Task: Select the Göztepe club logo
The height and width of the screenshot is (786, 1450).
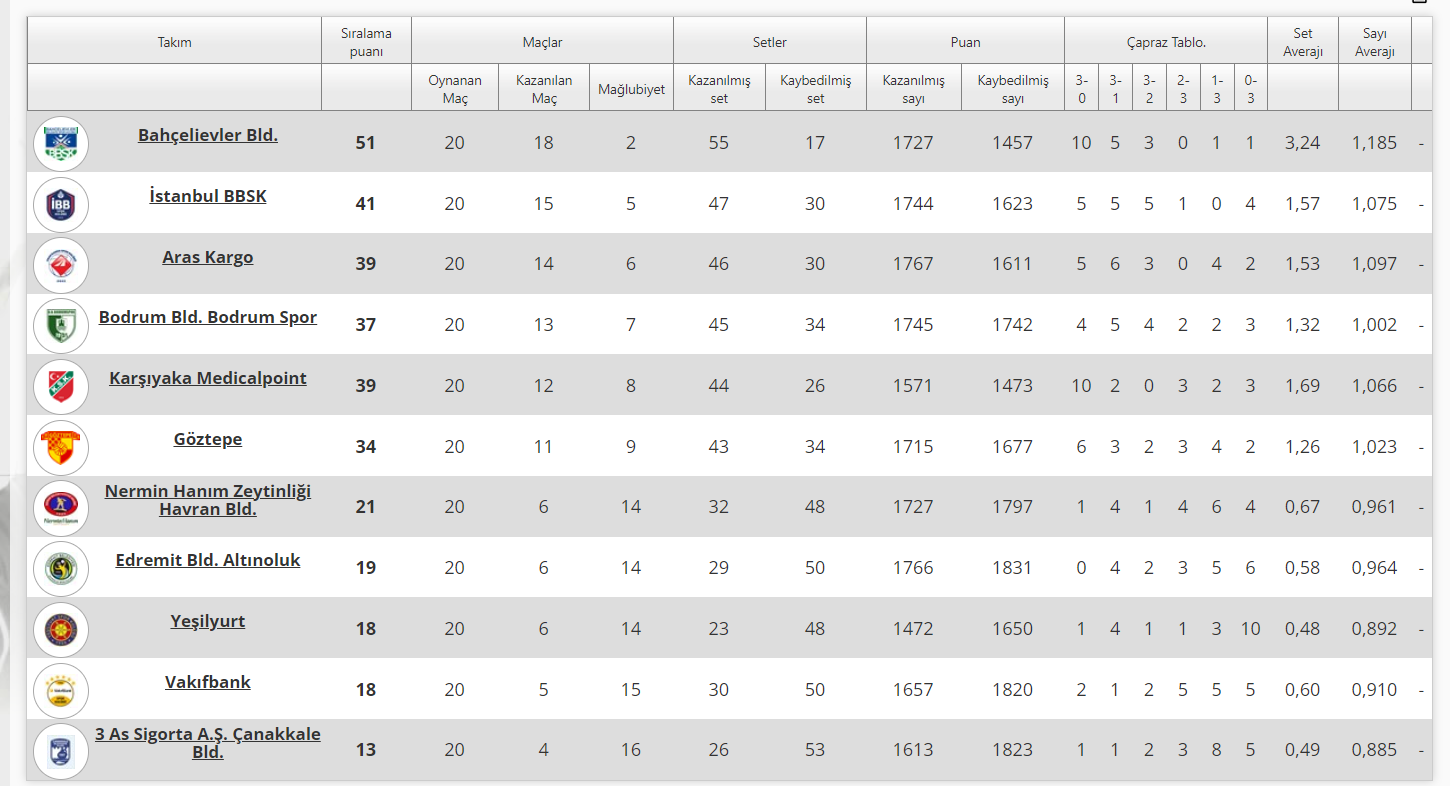Action: [x=61, y=447]
